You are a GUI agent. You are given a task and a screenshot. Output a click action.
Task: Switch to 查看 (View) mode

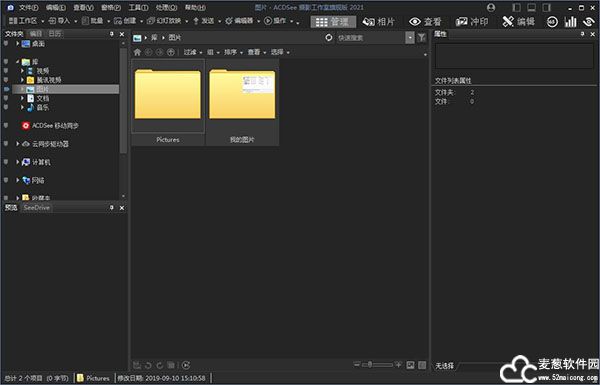click(x=425, y=21)
